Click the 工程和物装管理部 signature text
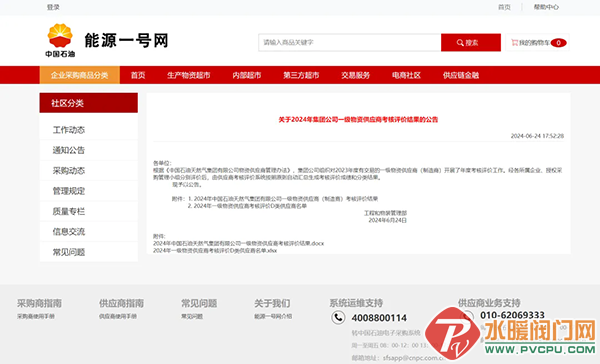The image size is (600, 364). (x=385, y=213)
